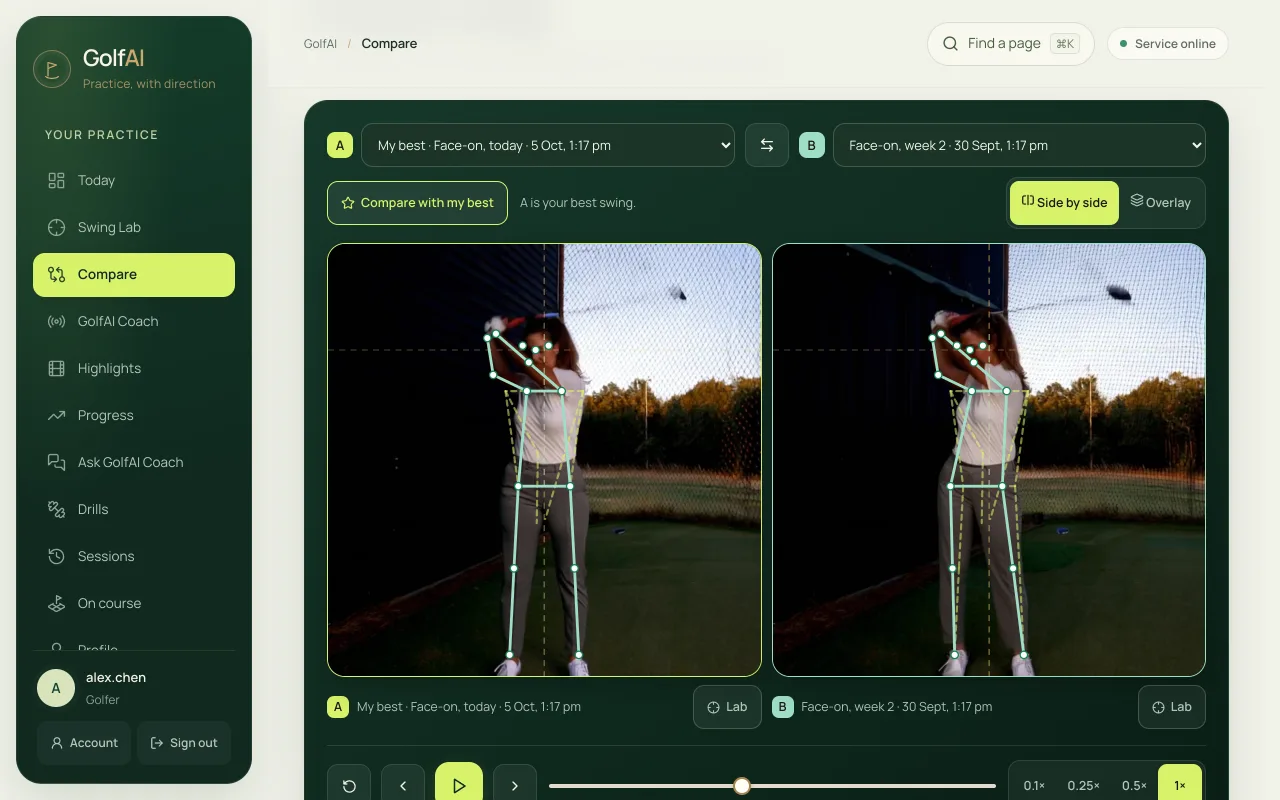Click the Highlights film icon
This screenshot has width=1280, height=800.
coord(57,369)
